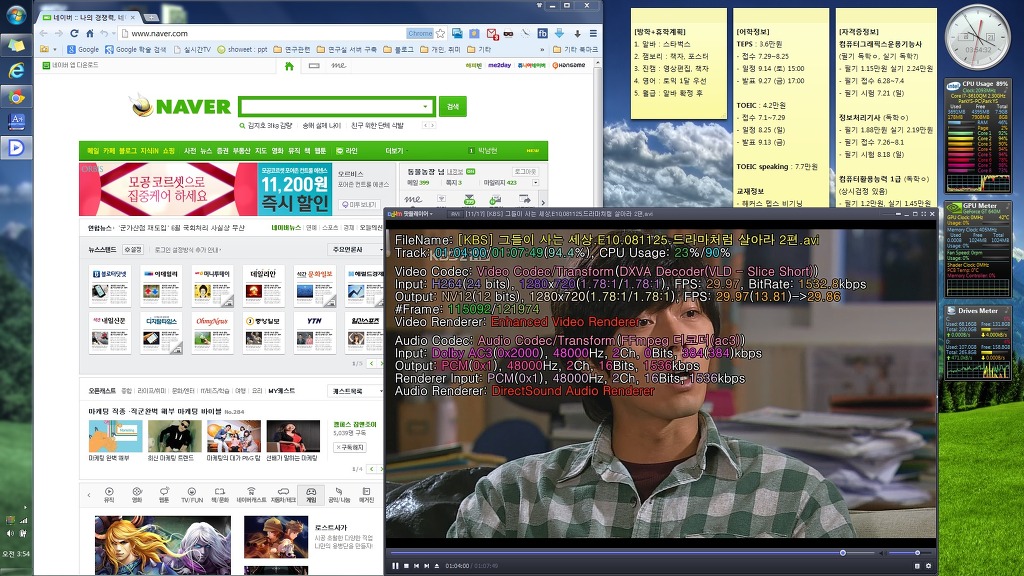Open 지도 in the Naver green menu
Viewport: 1024px width, 576px height.
(261, 151)
